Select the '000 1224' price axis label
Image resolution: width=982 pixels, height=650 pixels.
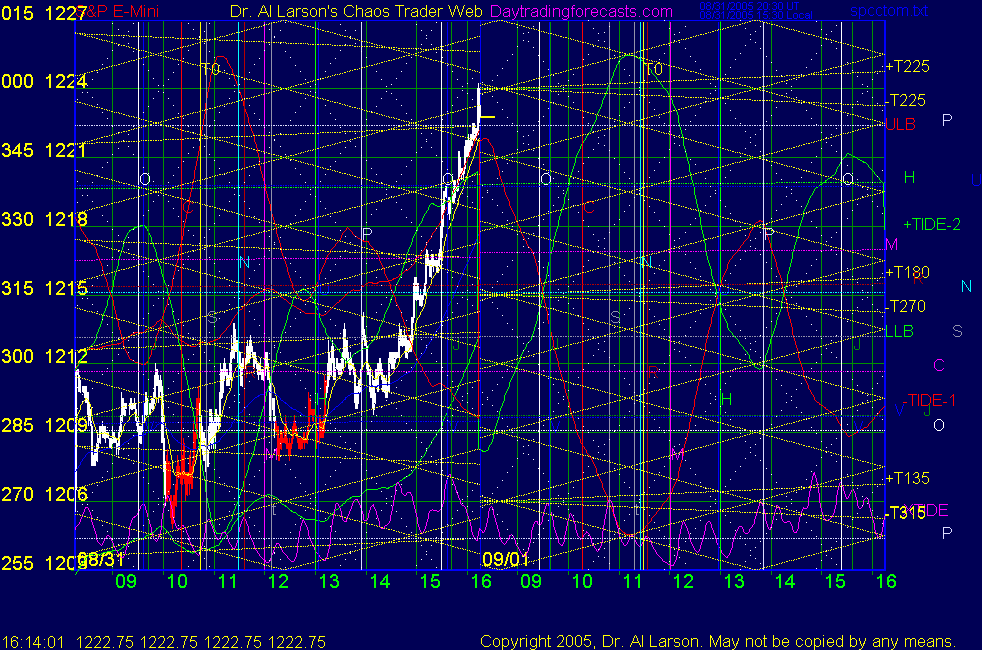click(44, 81)
